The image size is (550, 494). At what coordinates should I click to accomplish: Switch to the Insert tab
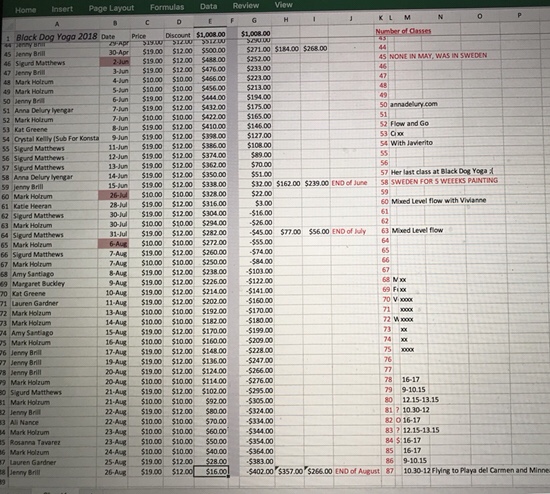point(62,9)
